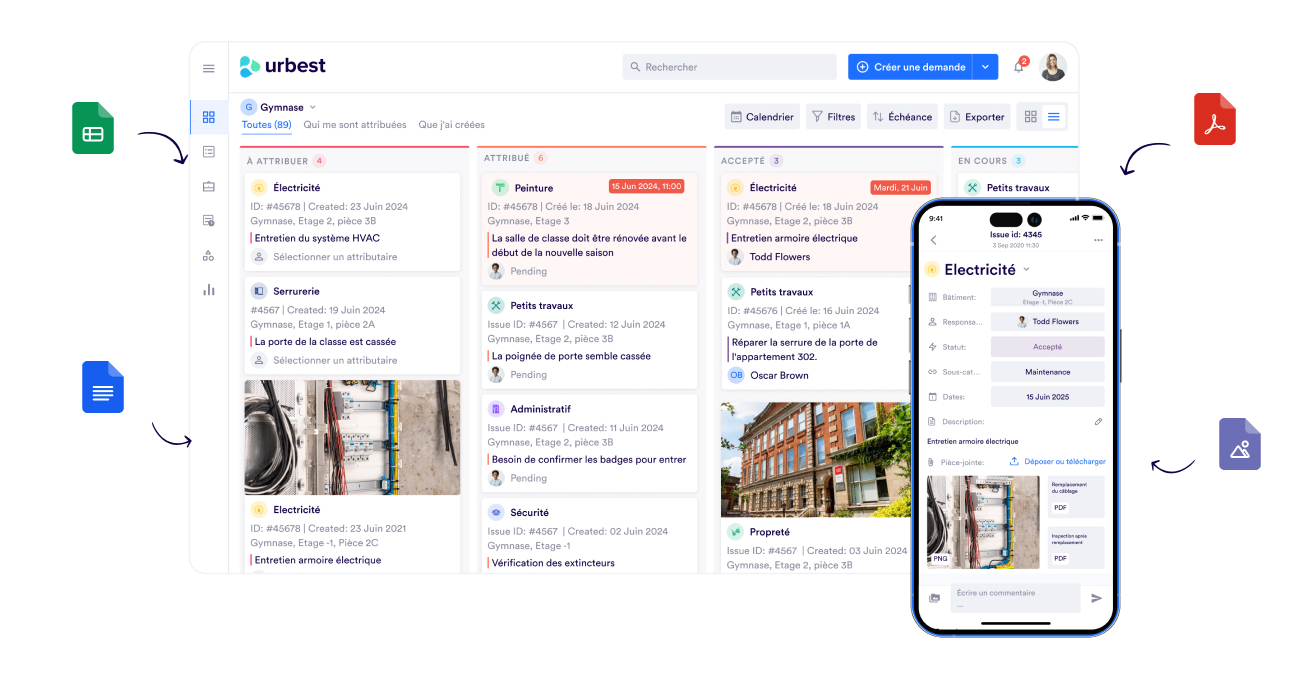1312x700 pixels.
Task: Tap Écrire un commentaire field on phone
Action: pyautogui.click(x=1015, y=598)
